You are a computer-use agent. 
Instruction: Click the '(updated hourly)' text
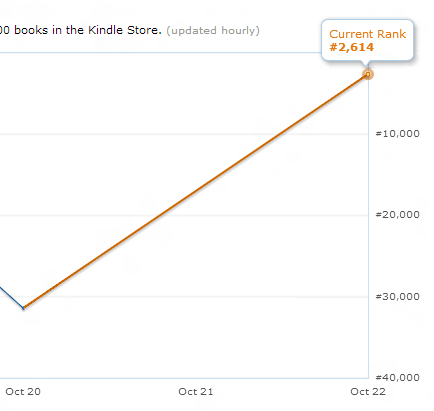213,31
